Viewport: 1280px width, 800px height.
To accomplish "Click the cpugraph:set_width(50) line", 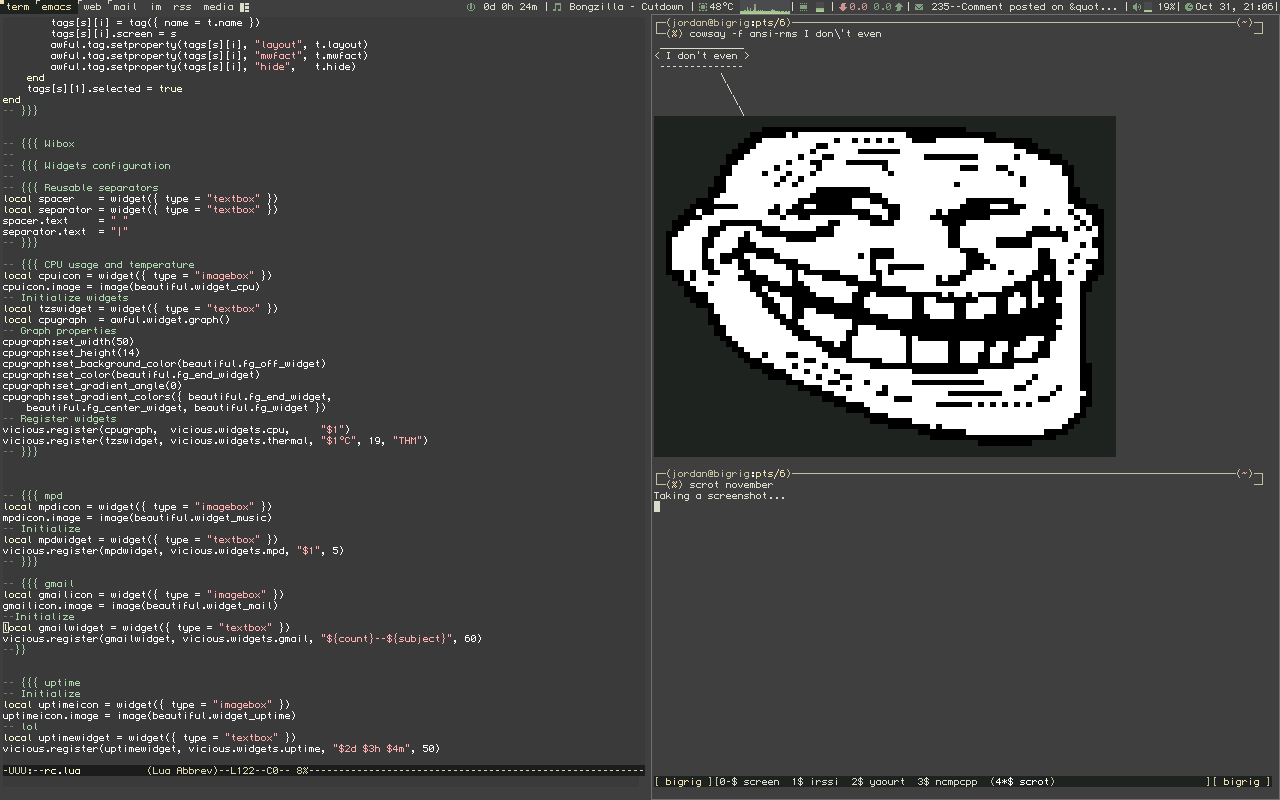I will (x=68, y=342).
